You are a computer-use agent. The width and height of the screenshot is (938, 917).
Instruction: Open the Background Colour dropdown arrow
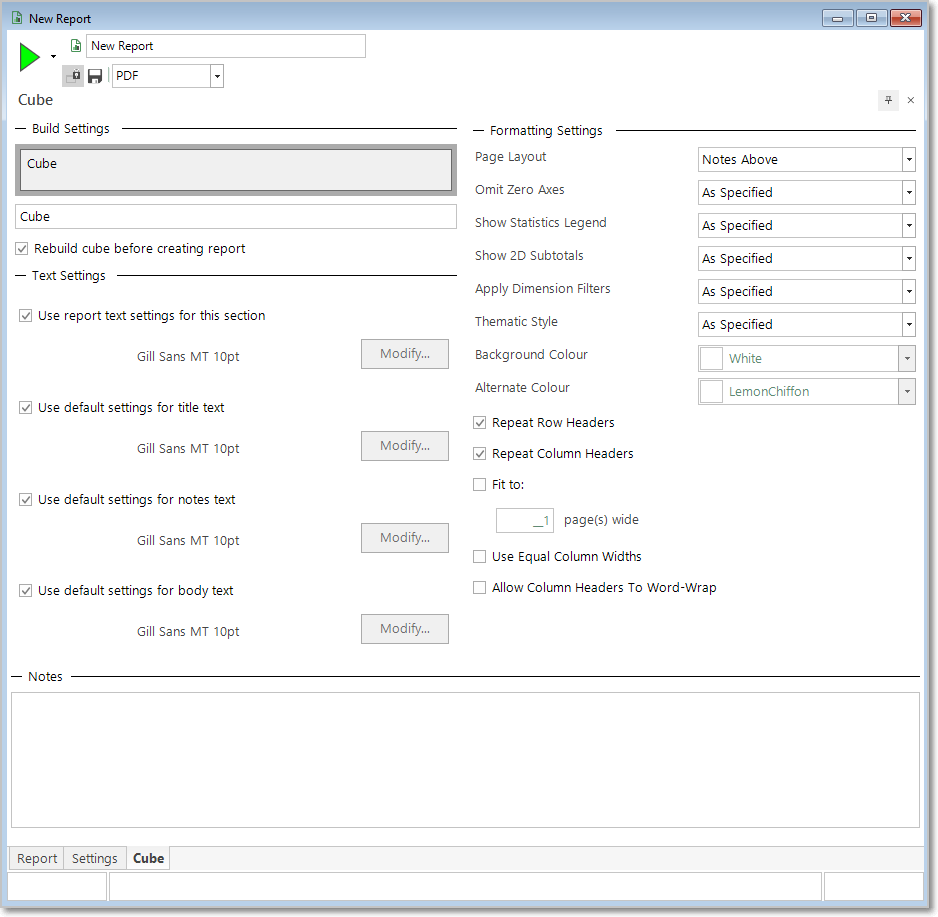point(907,358)
